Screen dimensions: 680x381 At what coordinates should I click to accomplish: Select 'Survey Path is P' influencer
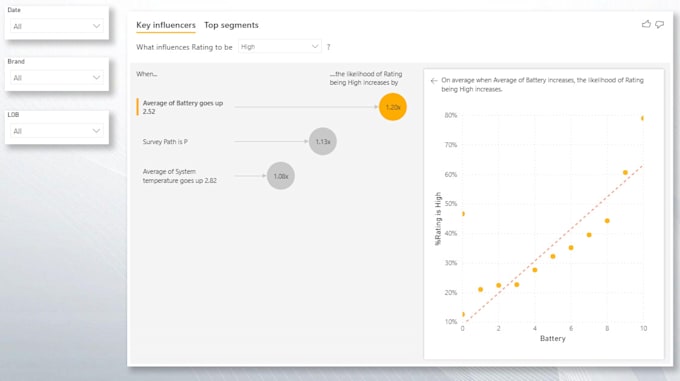coord(165,142)
